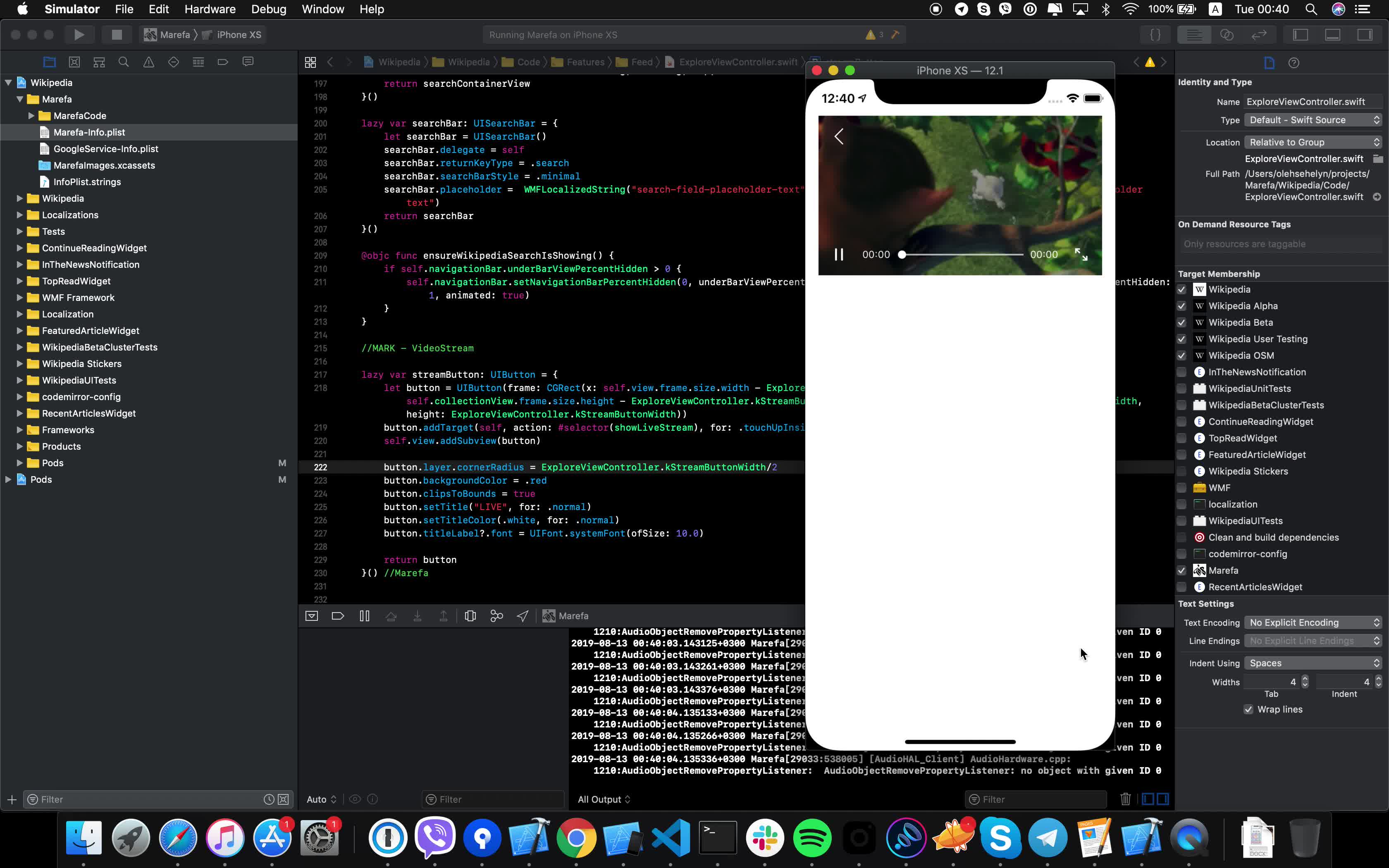Check TopReadWidget target membership

[x=1181, y=438]
